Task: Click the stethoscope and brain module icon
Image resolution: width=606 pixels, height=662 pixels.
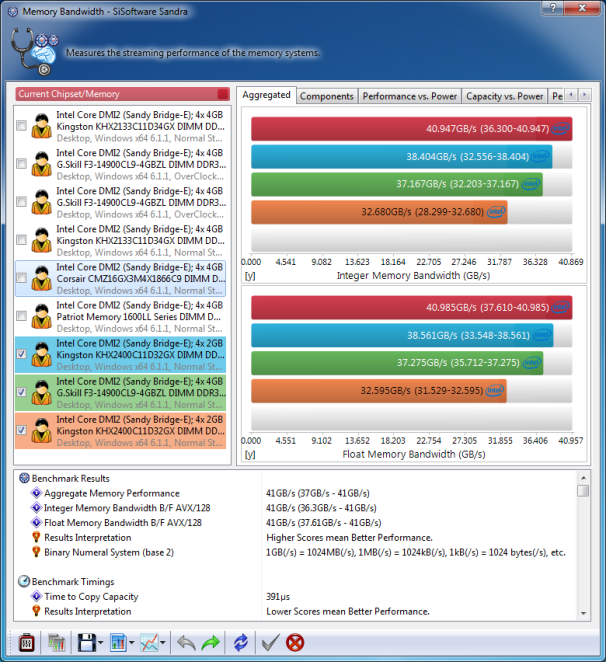Action: coord(34,52)
